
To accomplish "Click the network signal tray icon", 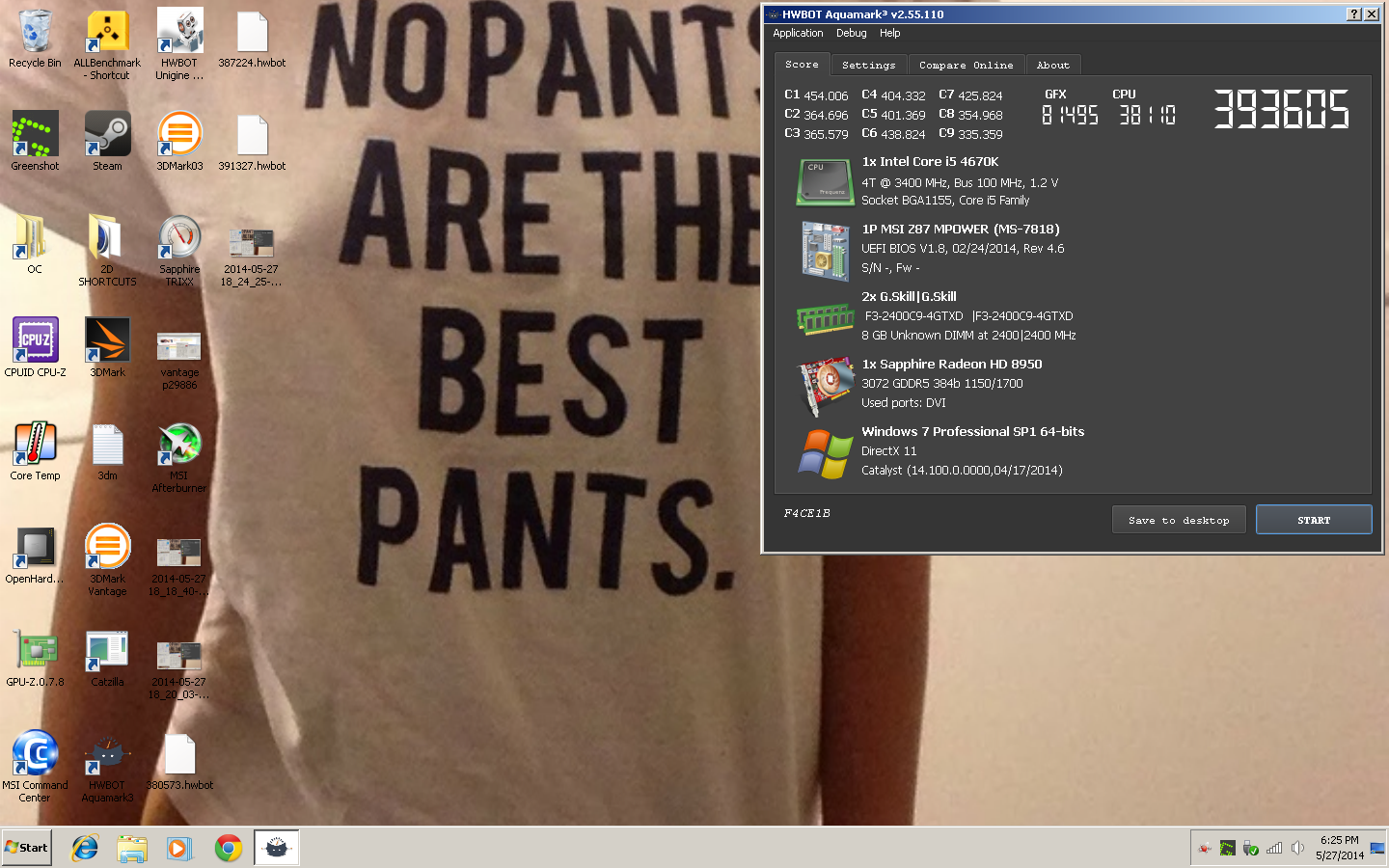I will pos(1274,848).
